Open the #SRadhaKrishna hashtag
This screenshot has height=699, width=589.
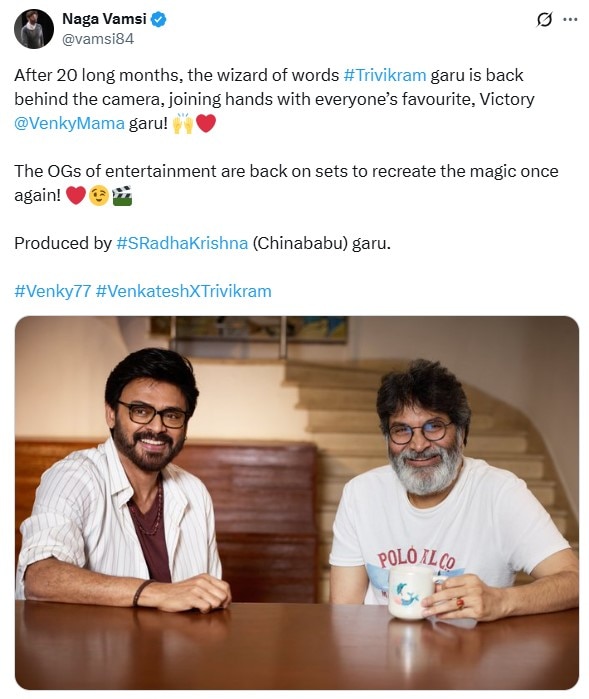(x=182, y=243)
